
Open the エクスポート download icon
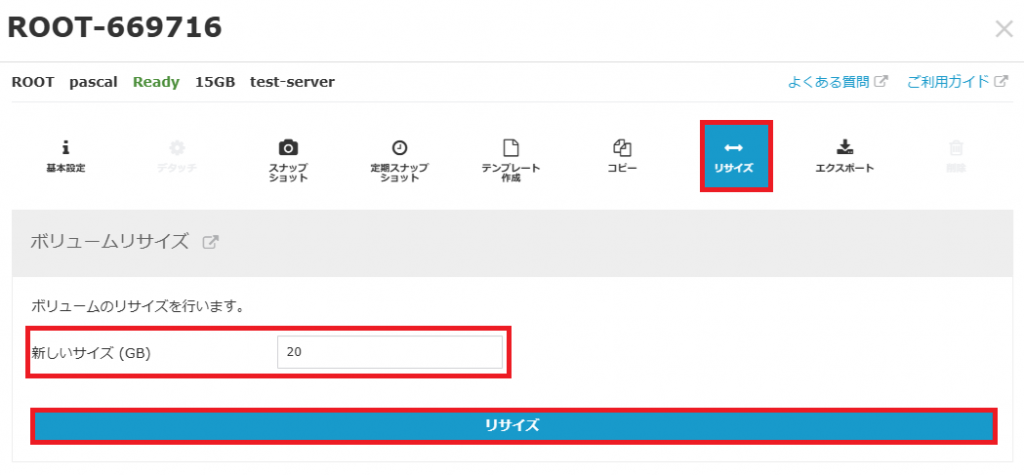click(x=844, y=148)
